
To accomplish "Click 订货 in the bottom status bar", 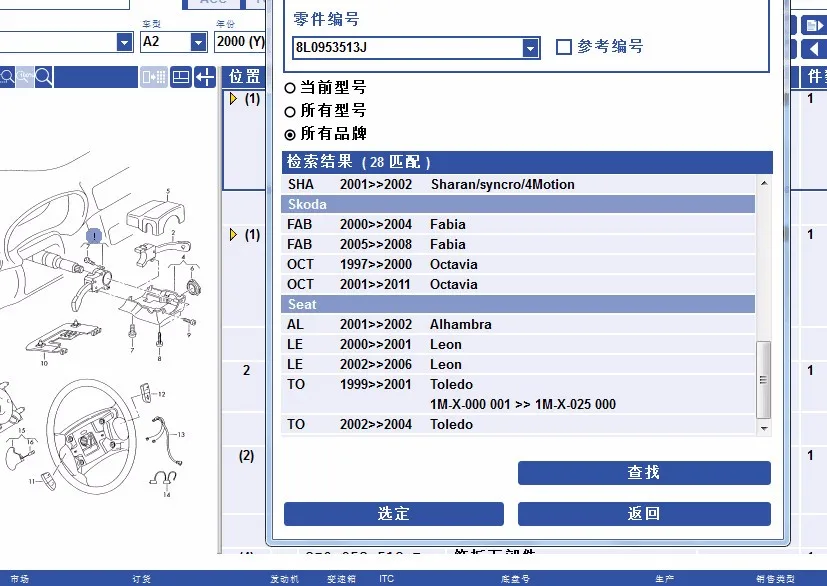I will [x=142, y=579].
